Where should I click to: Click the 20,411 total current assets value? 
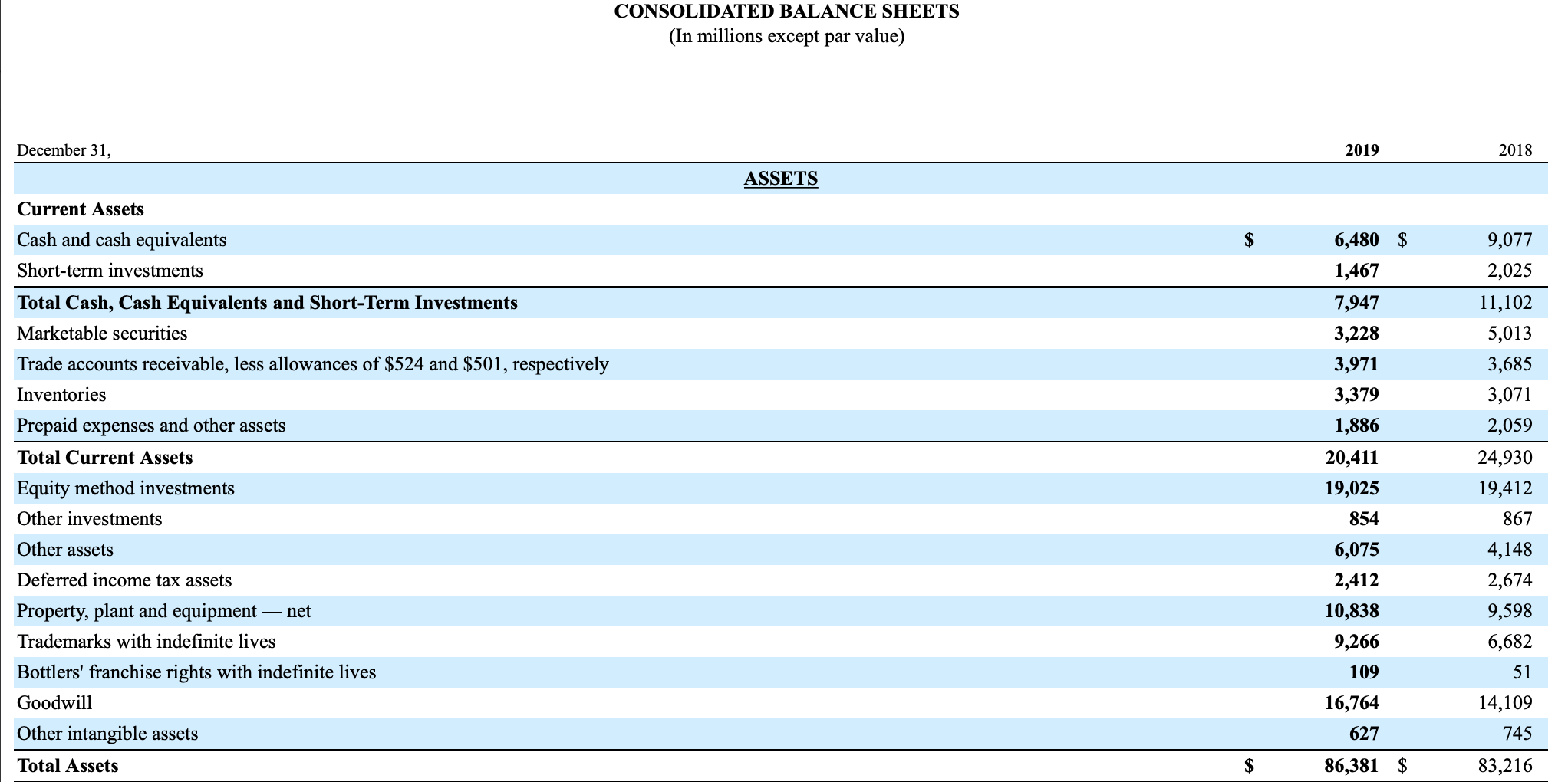[1352, 458]
